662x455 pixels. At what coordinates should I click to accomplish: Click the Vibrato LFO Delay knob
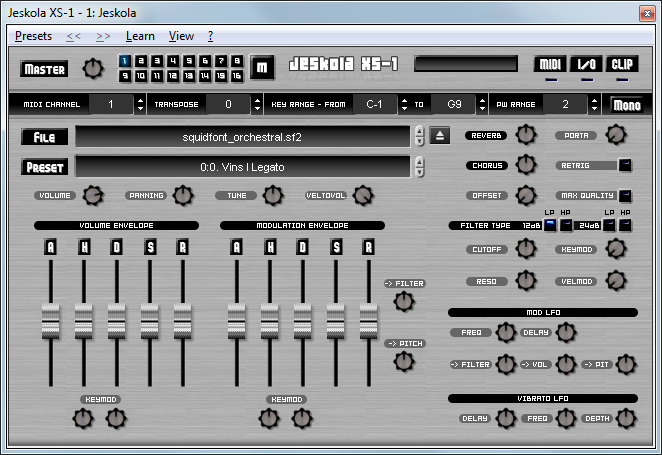(x=506, y=418)
